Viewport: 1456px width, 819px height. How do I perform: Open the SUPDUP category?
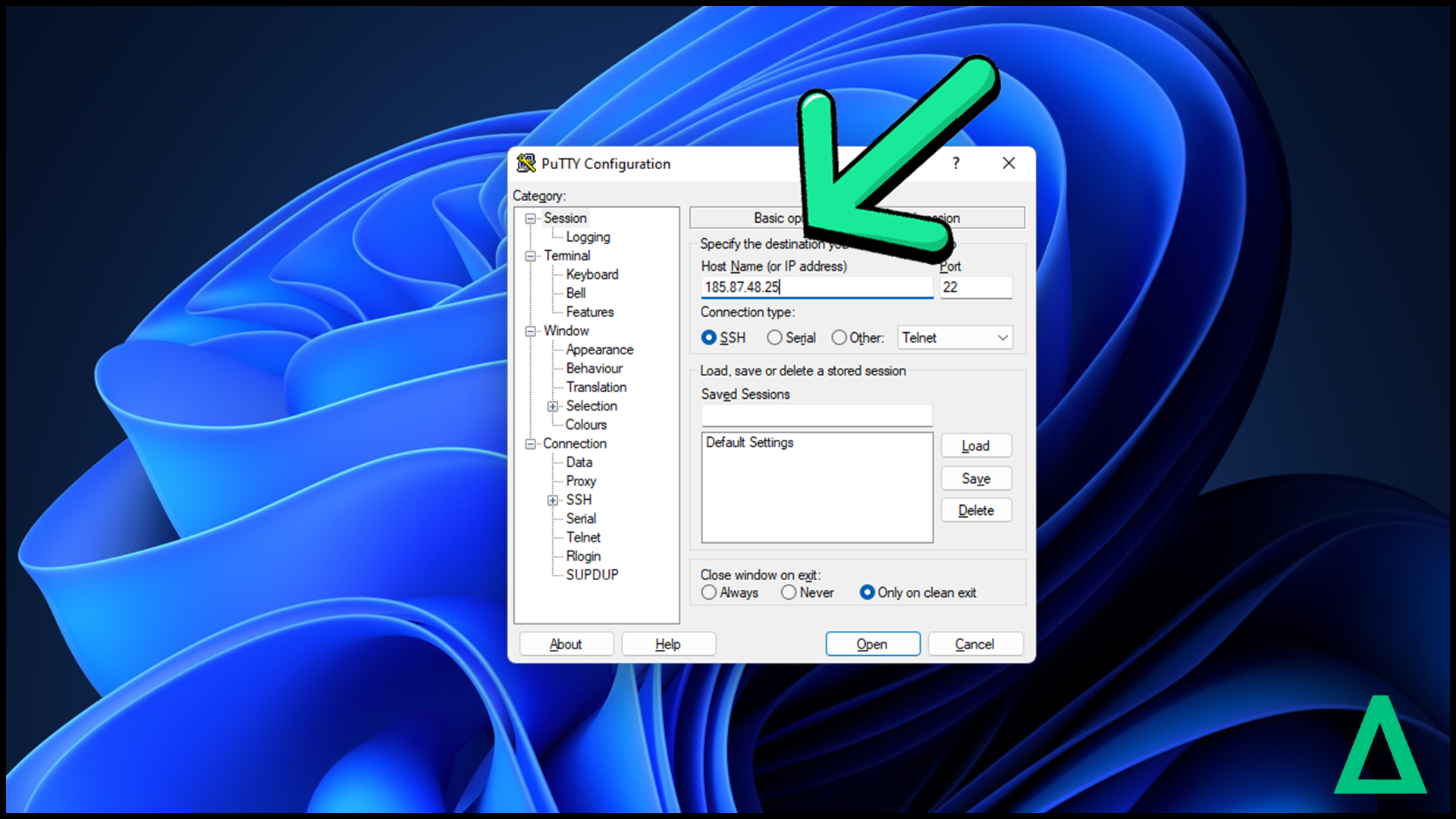[x=592, y=575]
